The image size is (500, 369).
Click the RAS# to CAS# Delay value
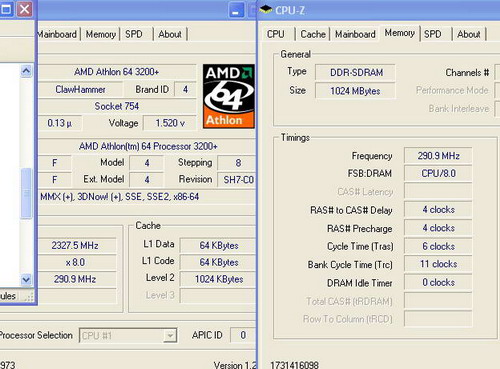click(438, 210)
